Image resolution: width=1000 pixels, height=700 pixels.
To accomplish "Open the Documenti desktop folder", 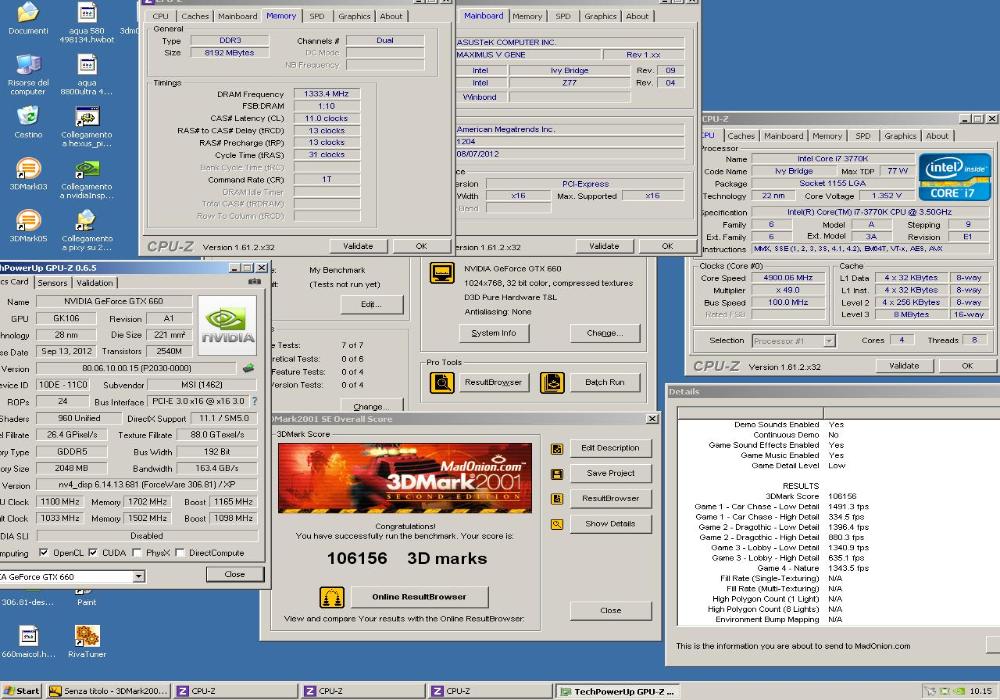I will point(28,18).
